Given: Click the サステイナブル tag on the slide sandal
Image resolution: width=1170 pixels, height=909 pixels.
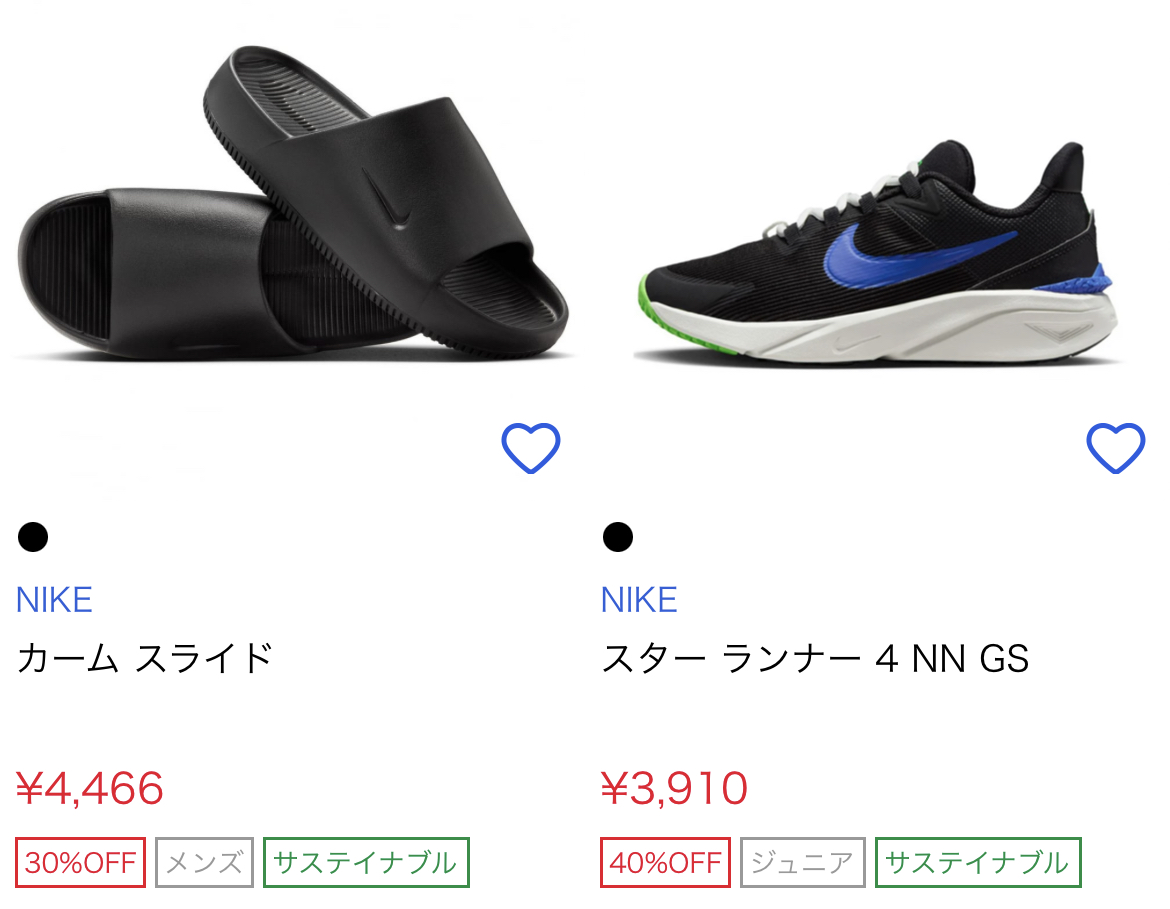Looking at the screenshot, I should pyautogui.click(x=366, y=863).
